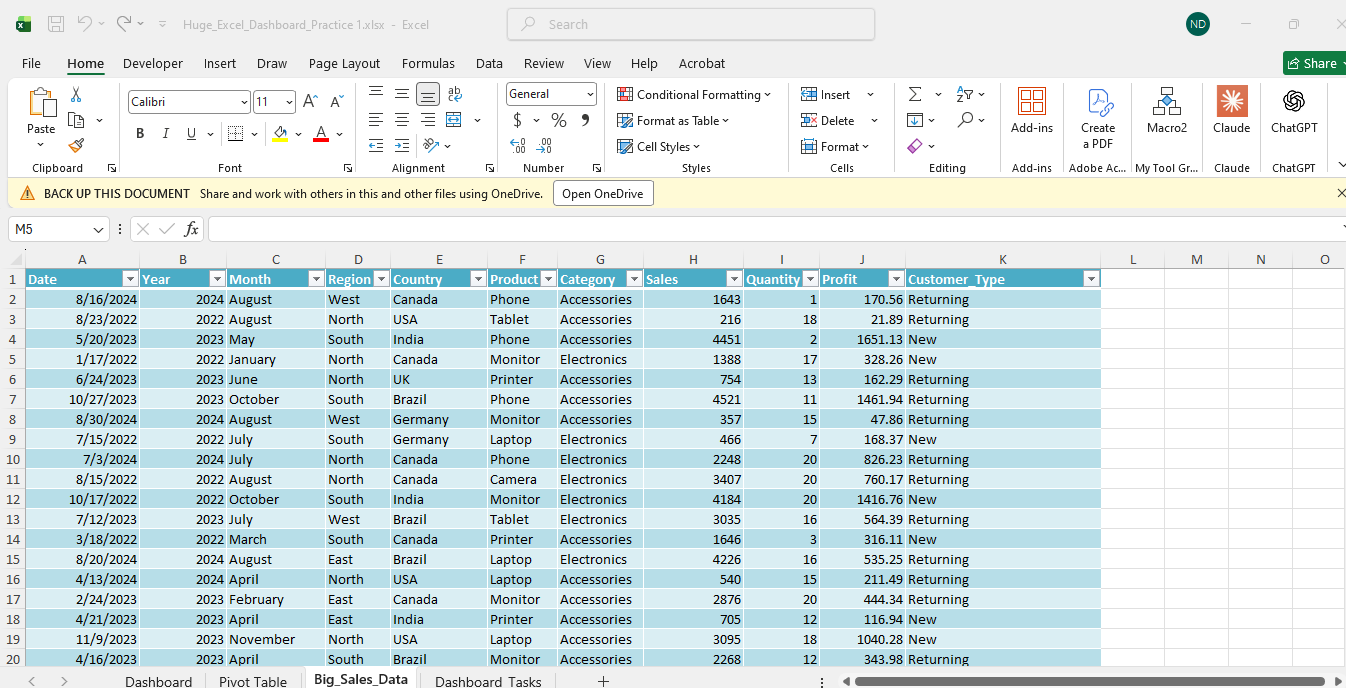Apply Percent Style format
Image resolution: width=1346 pixels, height=688 pixels.
pos(559,120)
